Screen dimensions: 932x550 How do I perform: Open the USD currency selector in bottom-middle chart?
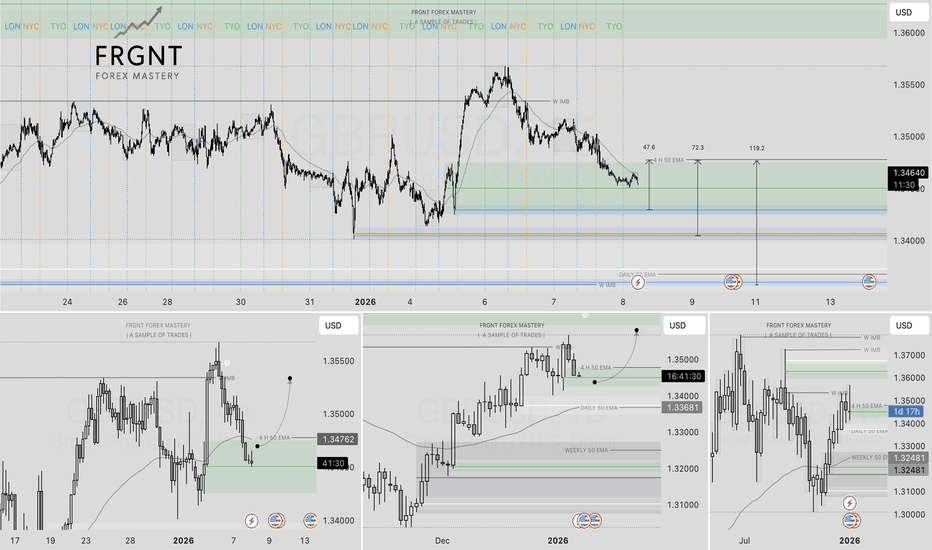[678, 325]
